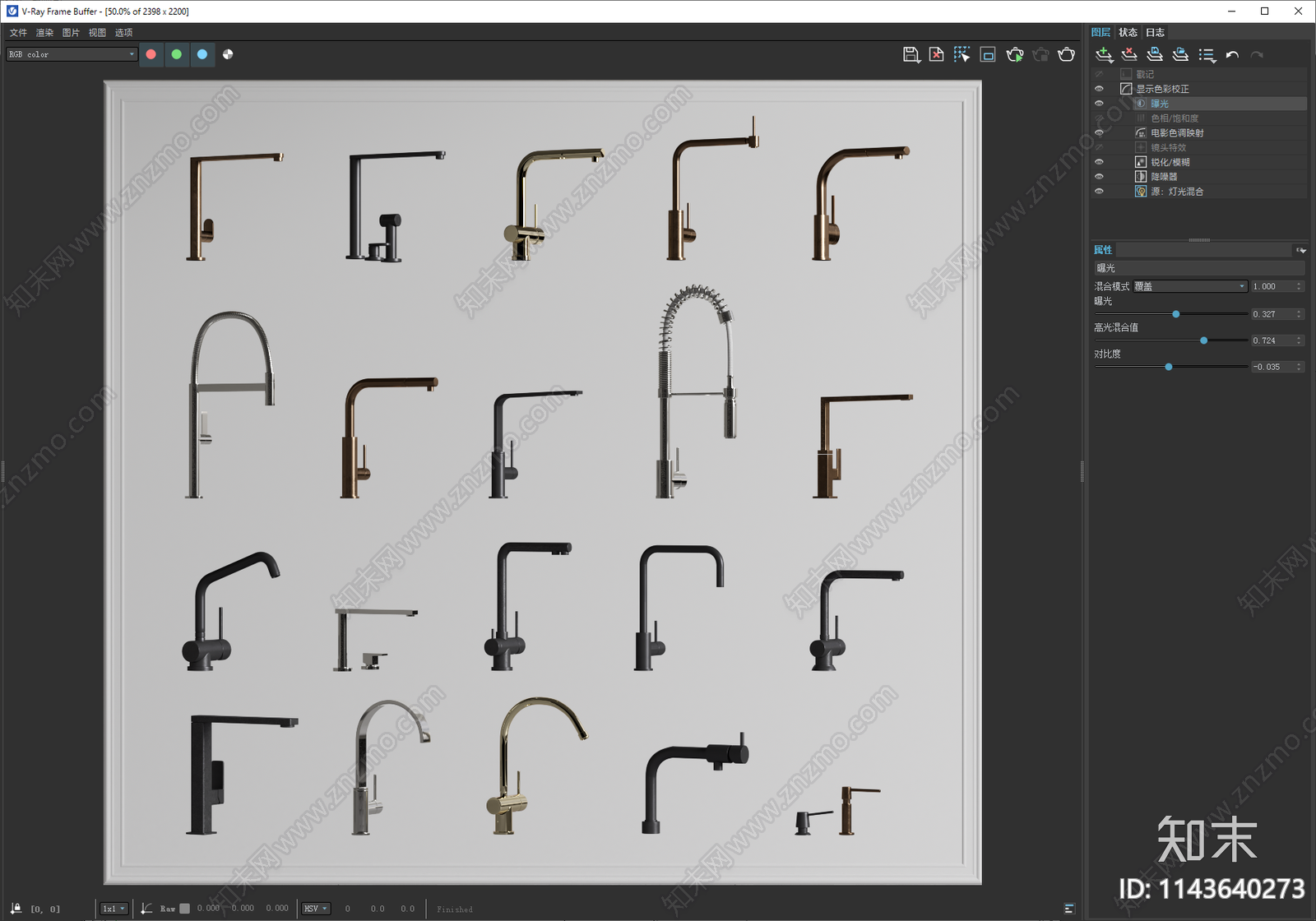Screen dimensions: 1316x921
Task: Open the 渲染 menu
Action: (x=44, y=33)
